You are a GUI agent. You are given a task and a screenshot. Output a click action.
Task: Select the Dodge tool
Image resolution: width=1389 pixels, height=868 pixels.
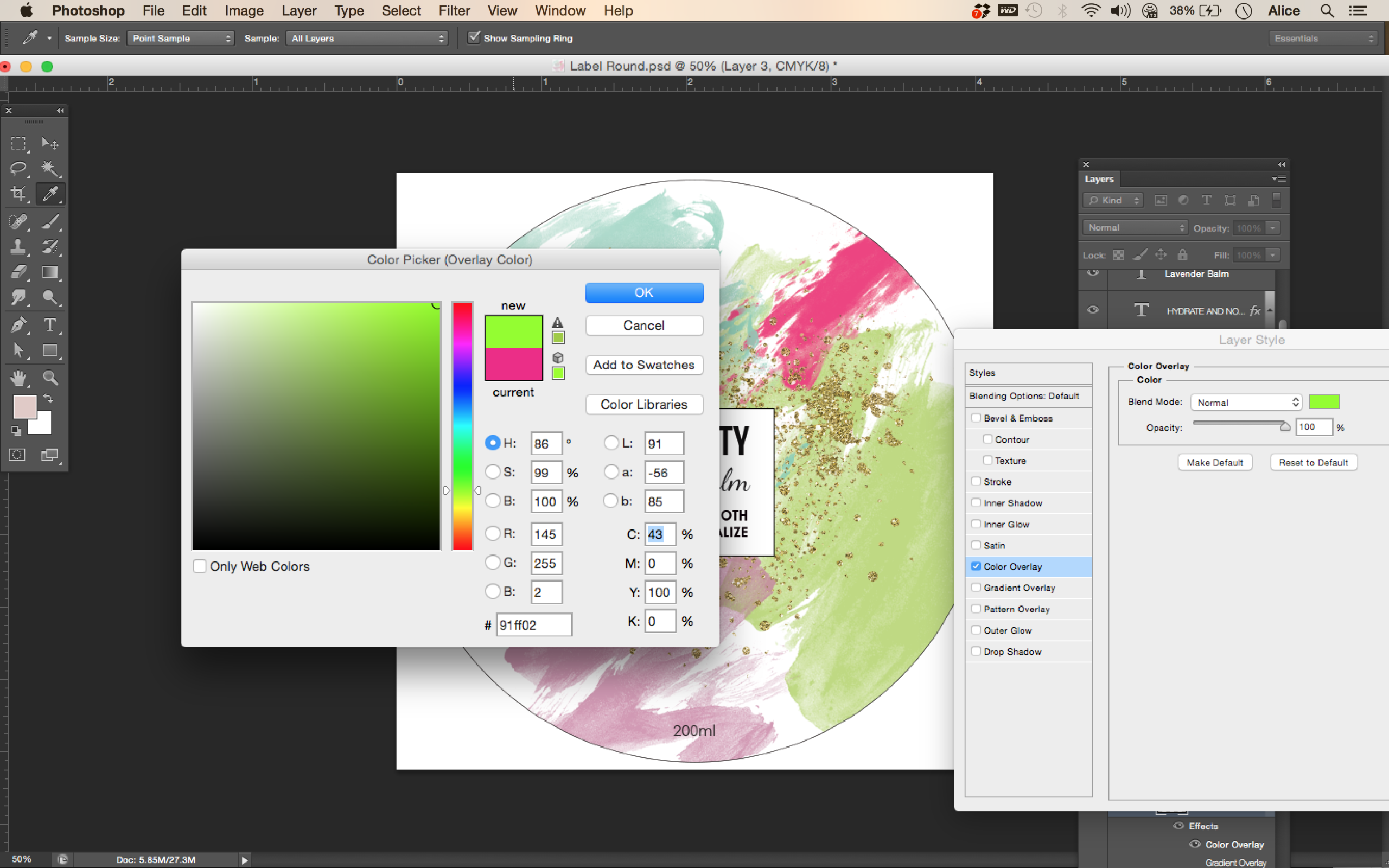click(50, 297)
